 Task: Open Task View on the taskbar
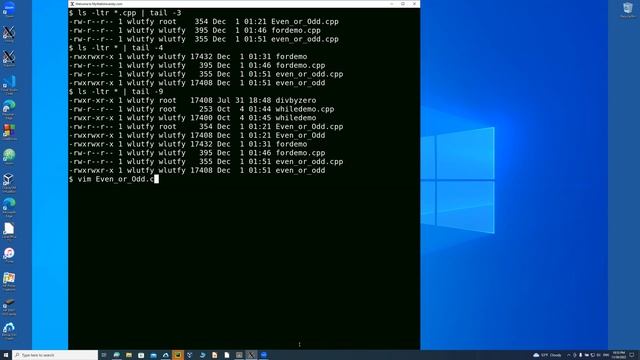(104, 355)
